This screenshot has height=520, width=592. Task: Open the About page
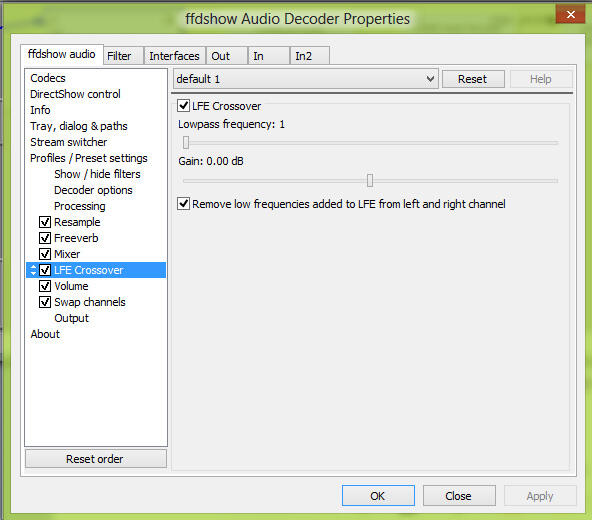coord(45,334)
